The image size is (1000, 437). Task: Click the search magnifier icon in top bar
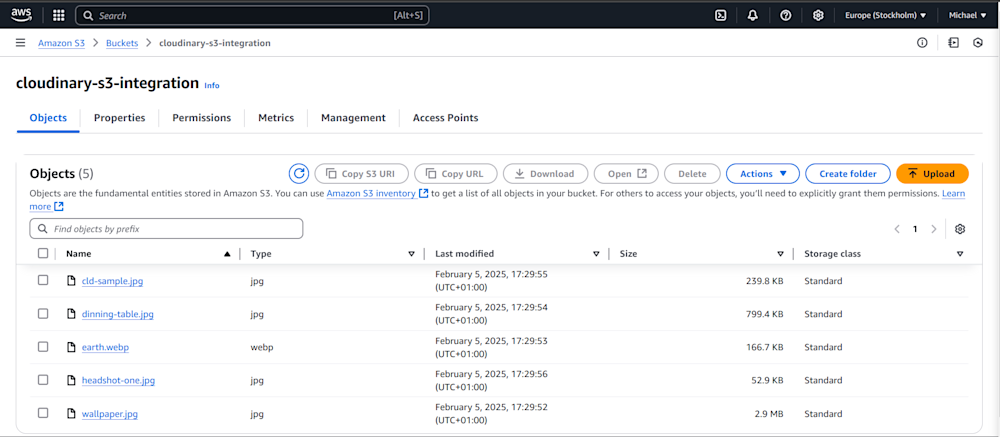pyautogui.click(x=88, y=15)
